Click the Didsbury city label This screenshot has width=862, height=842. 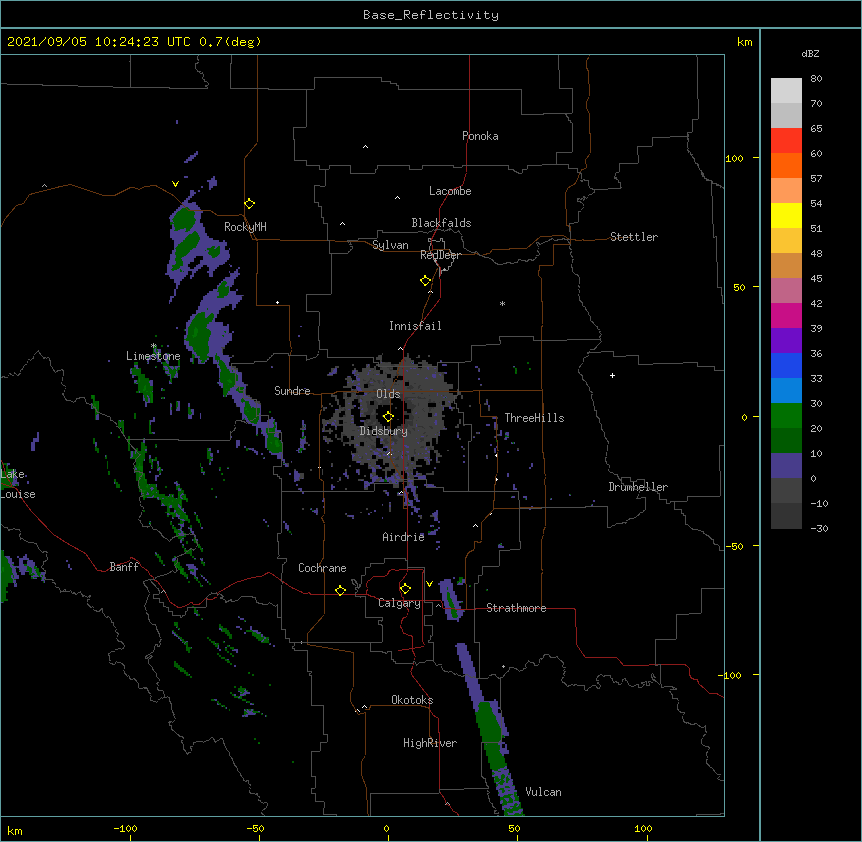[384, 431]
